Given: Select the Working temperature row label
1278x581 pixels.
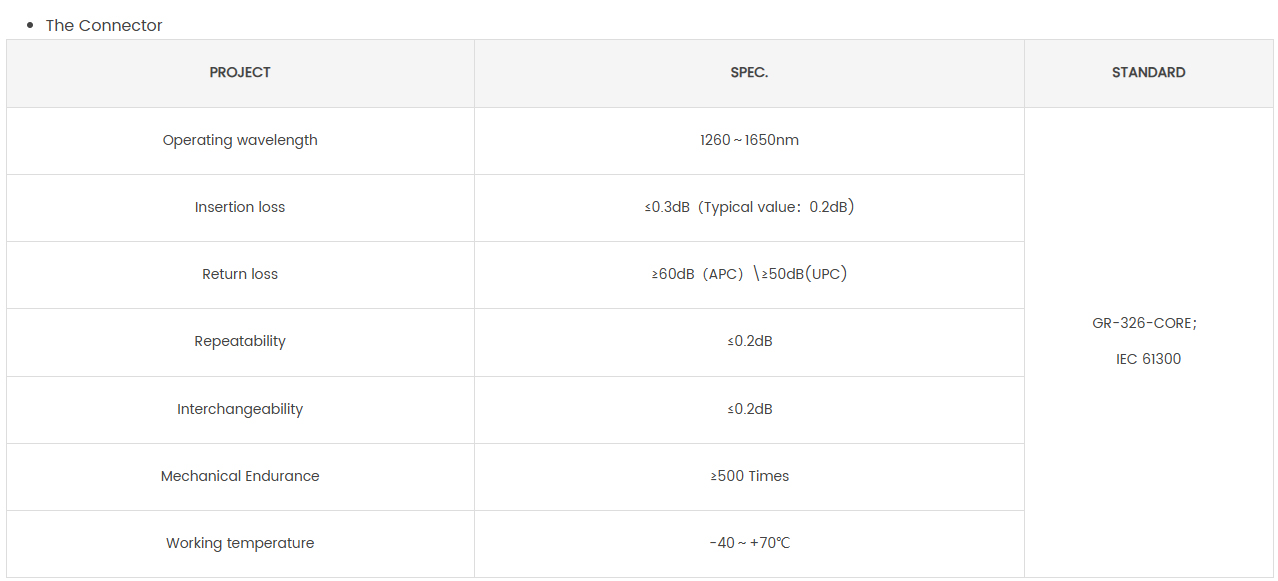Looking at the screenshot, I should pos(240,543).
